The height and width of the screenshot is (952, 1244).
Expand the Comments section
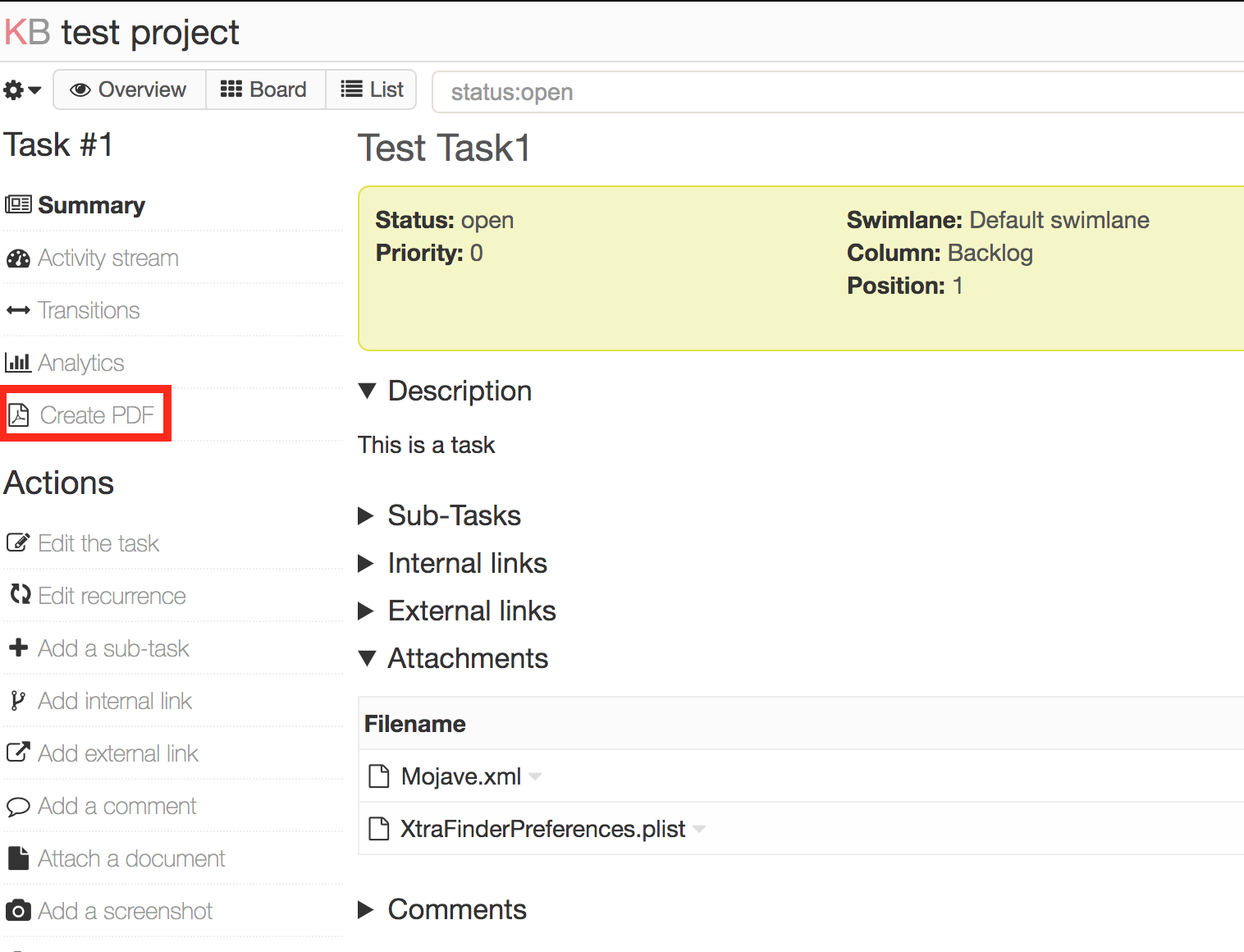pos(367,909)
